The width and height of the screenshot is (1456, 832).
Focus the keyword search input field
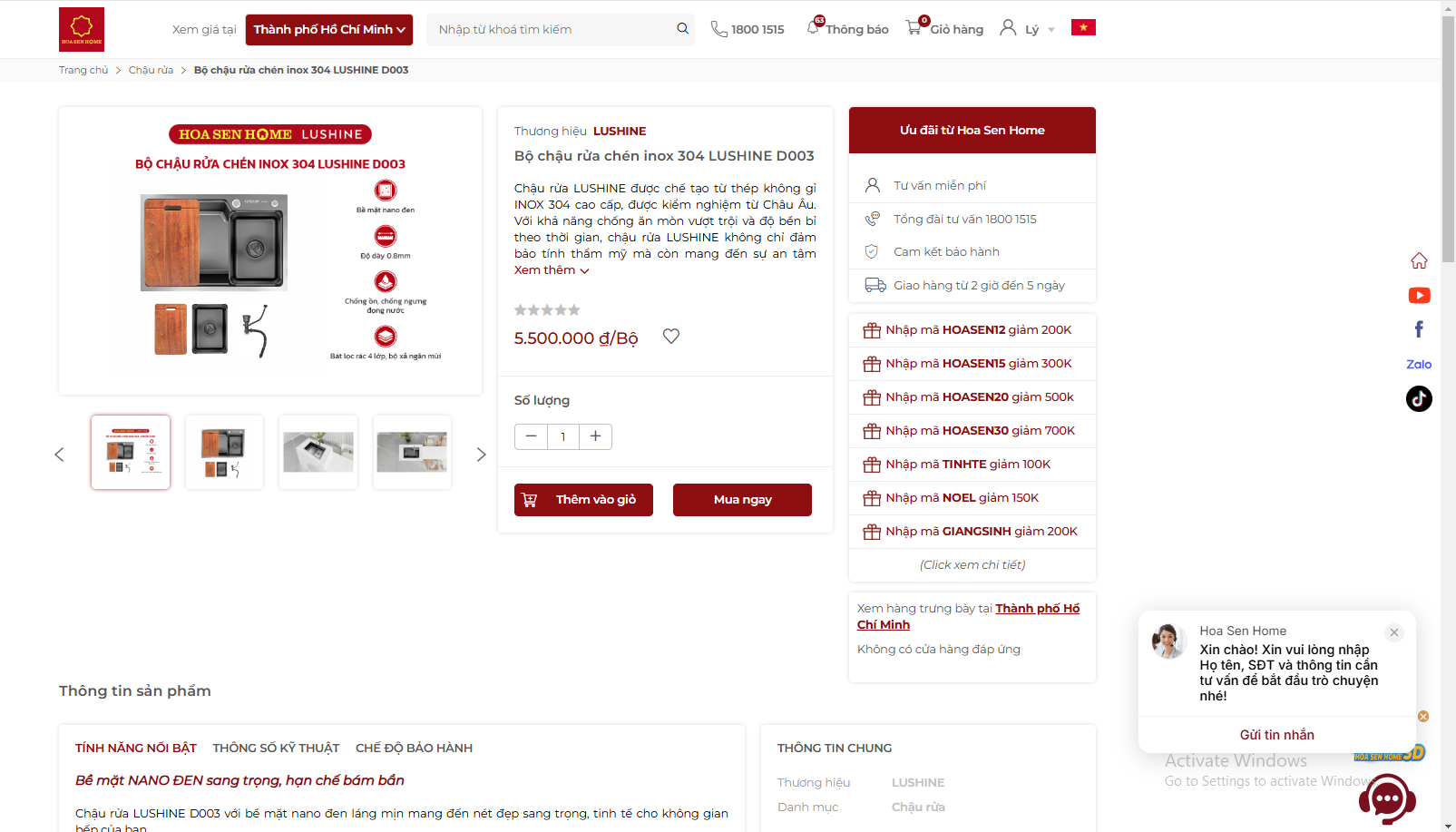coord(553,30)
